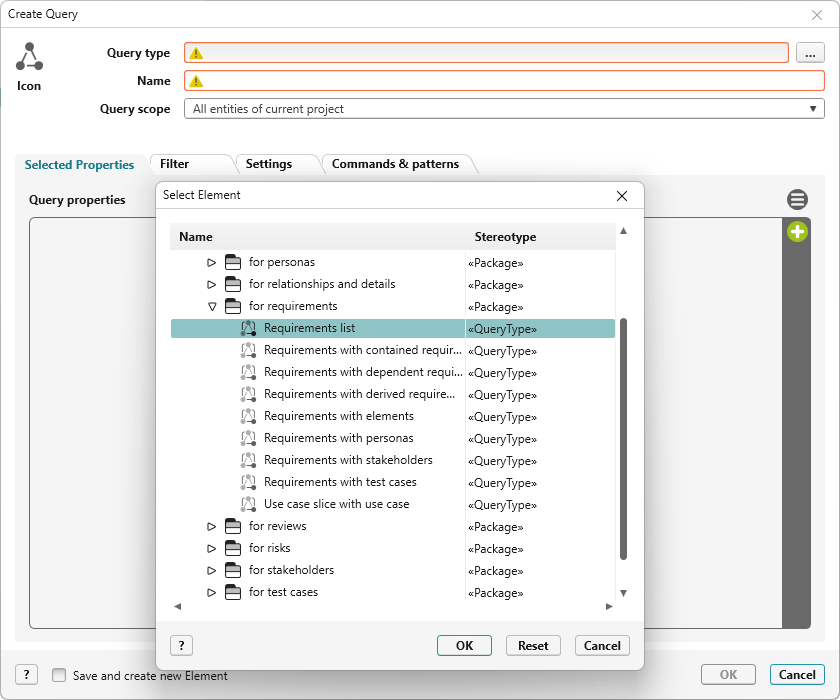This screenshot has height=700, width=840.
Task: Switch to the Selected Properties tab
Action: (x=79, y=165)
